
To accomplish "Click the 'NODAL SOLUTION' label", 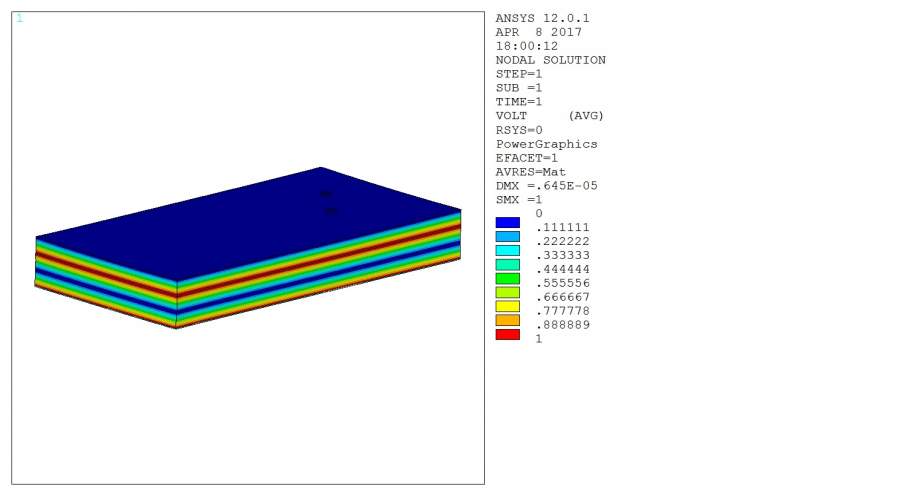I will point(550,60).
